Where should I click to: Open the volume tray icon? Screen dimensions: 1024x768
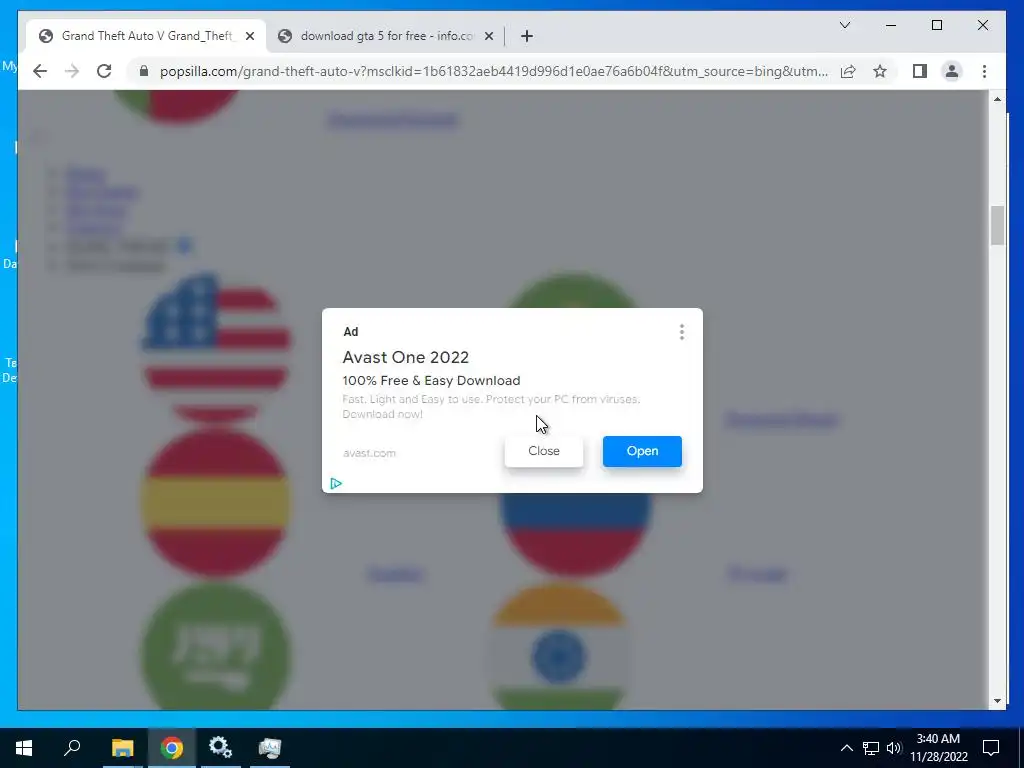[894, 748]
